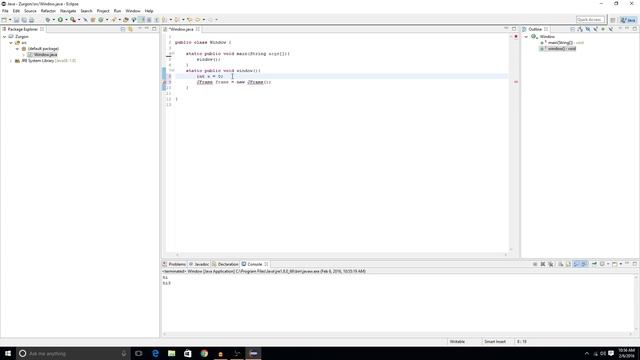Open the Run menu
640x360 pixels.
[118, 11]
